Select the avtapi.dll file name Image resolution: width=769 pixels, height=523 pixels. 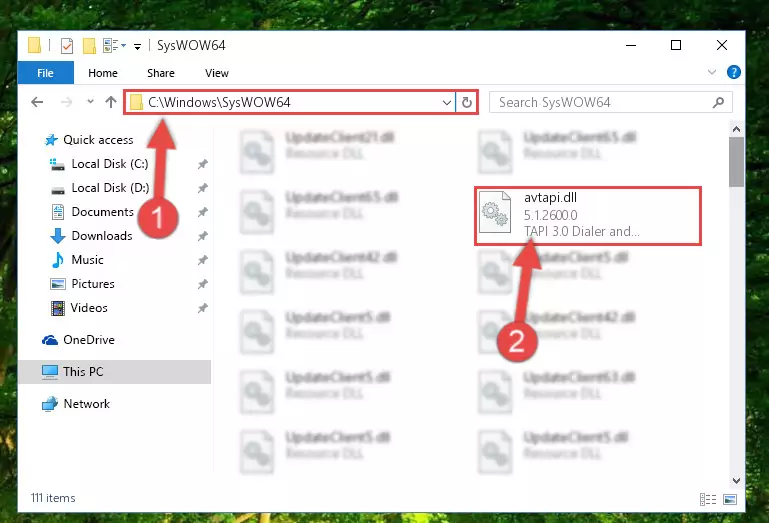(x=550, y=198)
